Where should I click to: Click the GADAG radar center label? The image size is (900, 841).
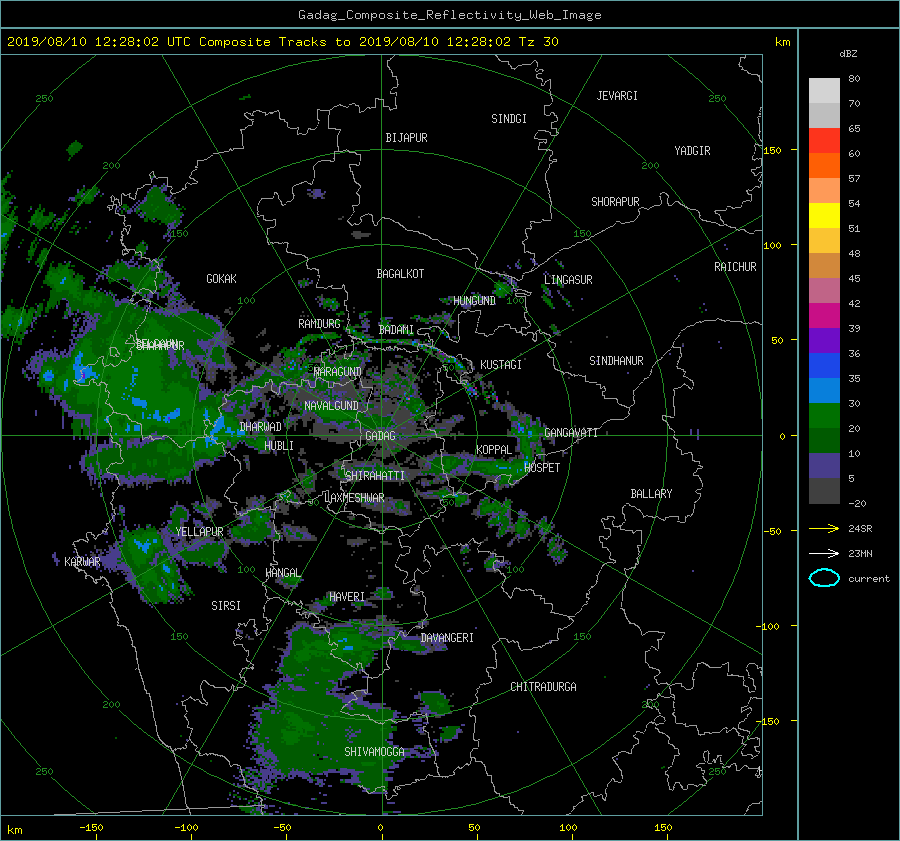tap(381, 436)
